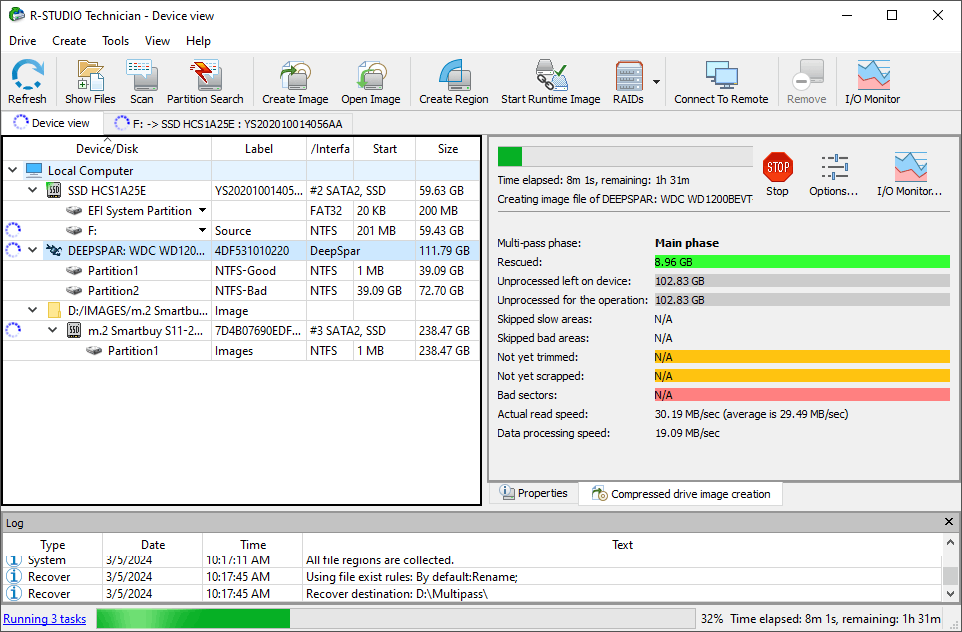Click the SSD HCS1A25E drive icon

pyautogui.click(x=54, y=190)
